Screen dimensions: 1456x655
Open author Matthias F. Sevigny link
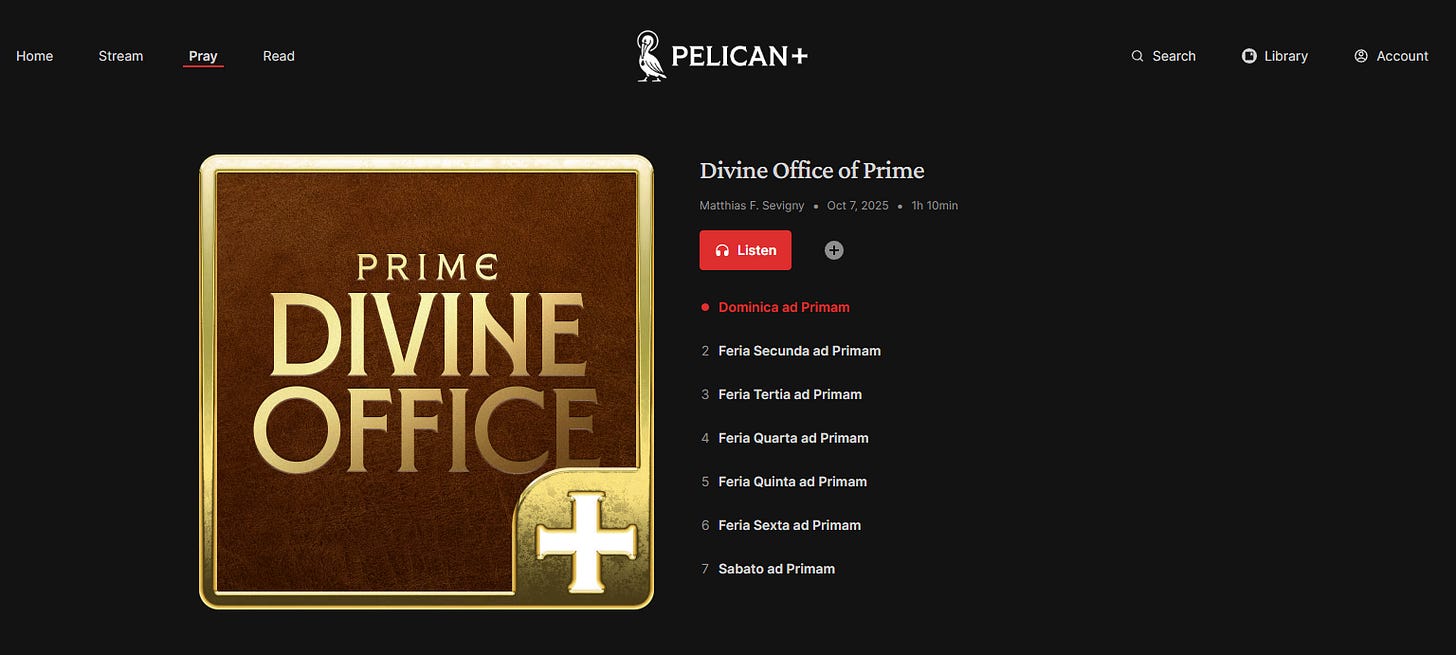coord(752,205)
